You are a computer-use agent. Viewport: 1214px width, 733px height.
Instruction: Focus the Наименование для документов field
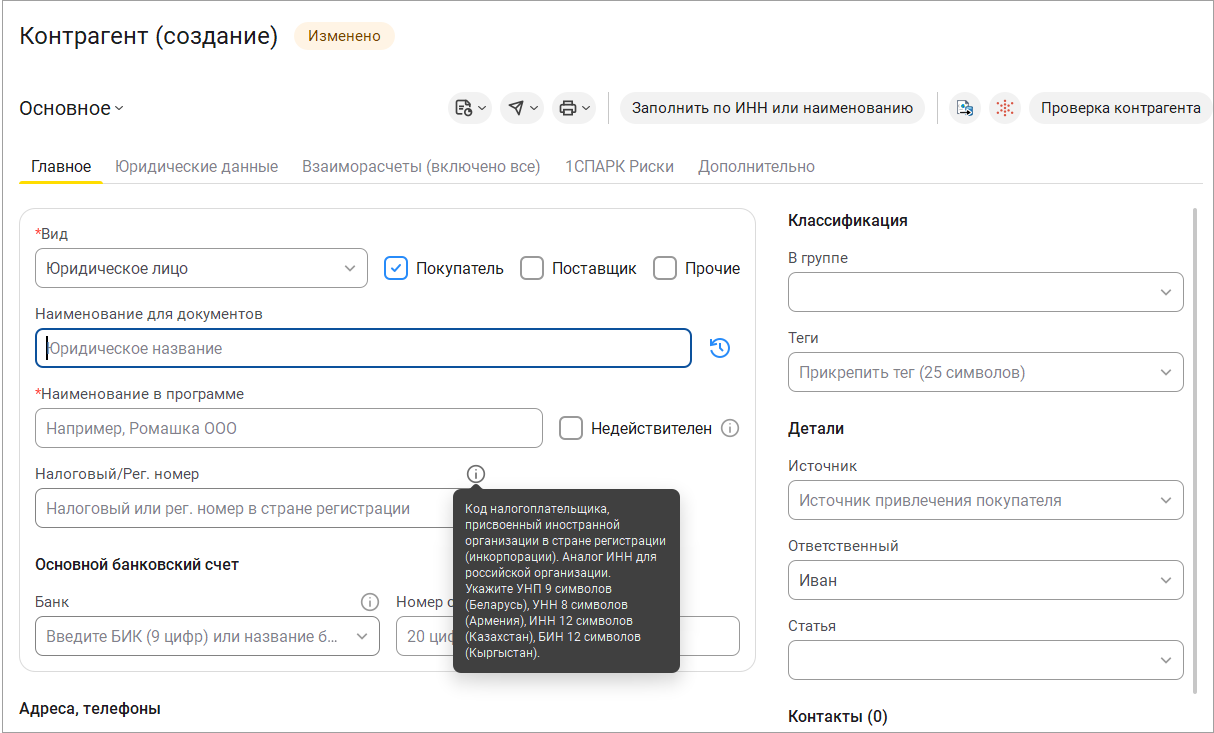point(363,348)
